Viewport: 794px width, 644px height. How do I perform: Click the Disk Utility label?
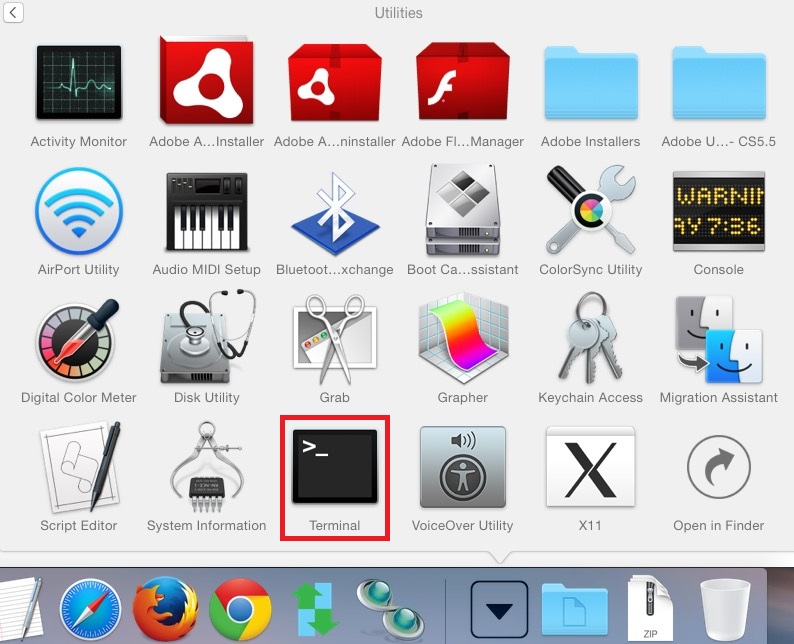click(207, 397)
